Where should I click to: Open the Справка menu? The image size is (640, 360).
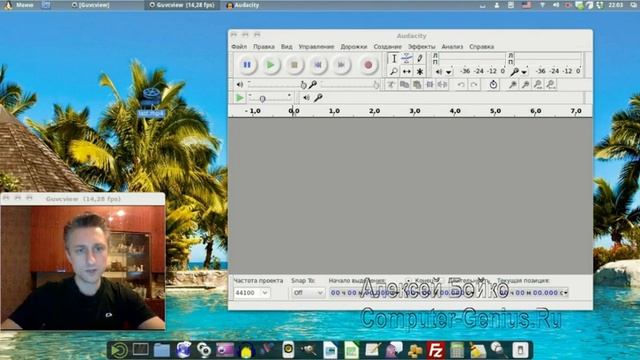(482, 47)
